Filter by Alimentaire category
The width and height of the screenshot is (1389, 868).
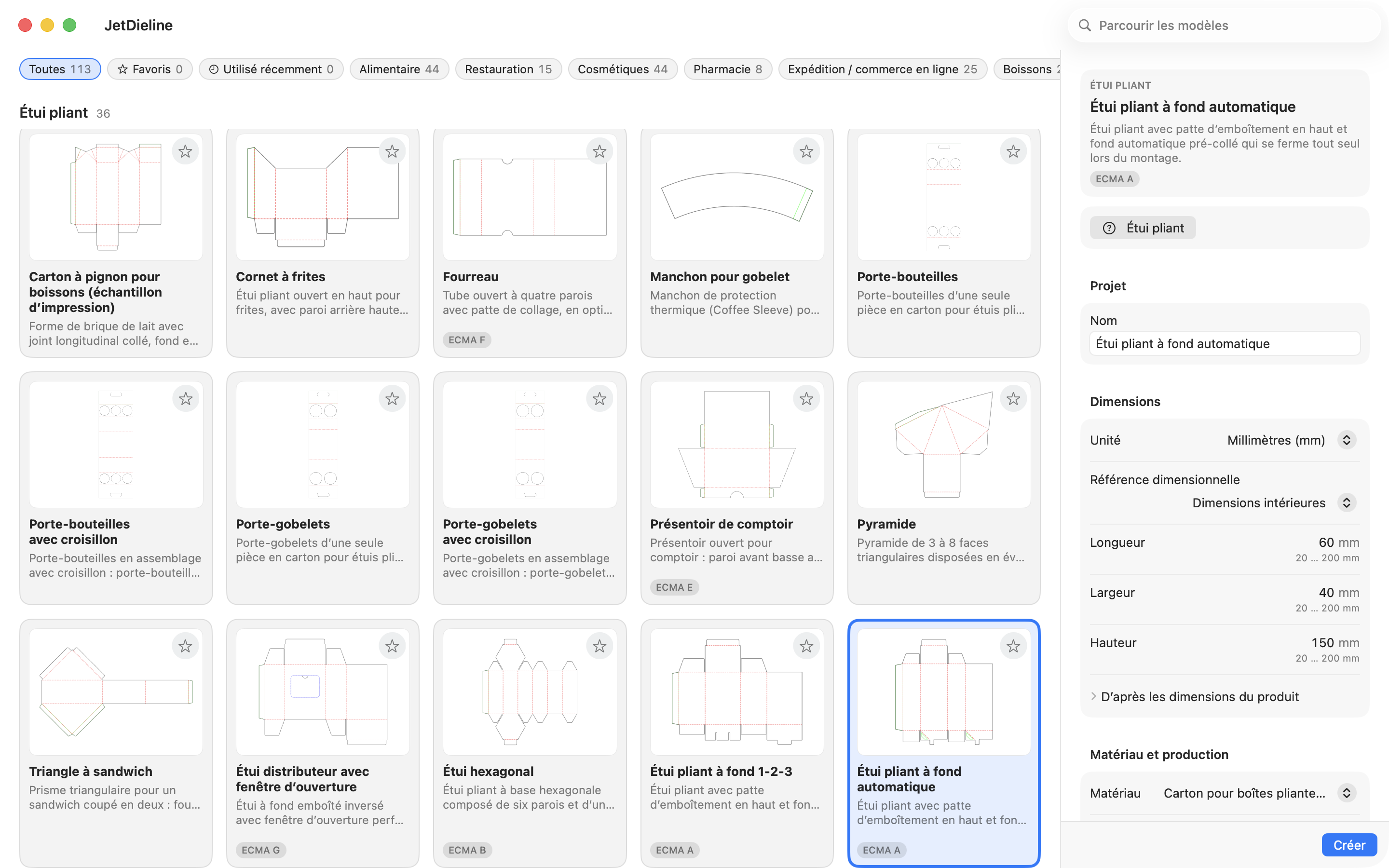399,69
